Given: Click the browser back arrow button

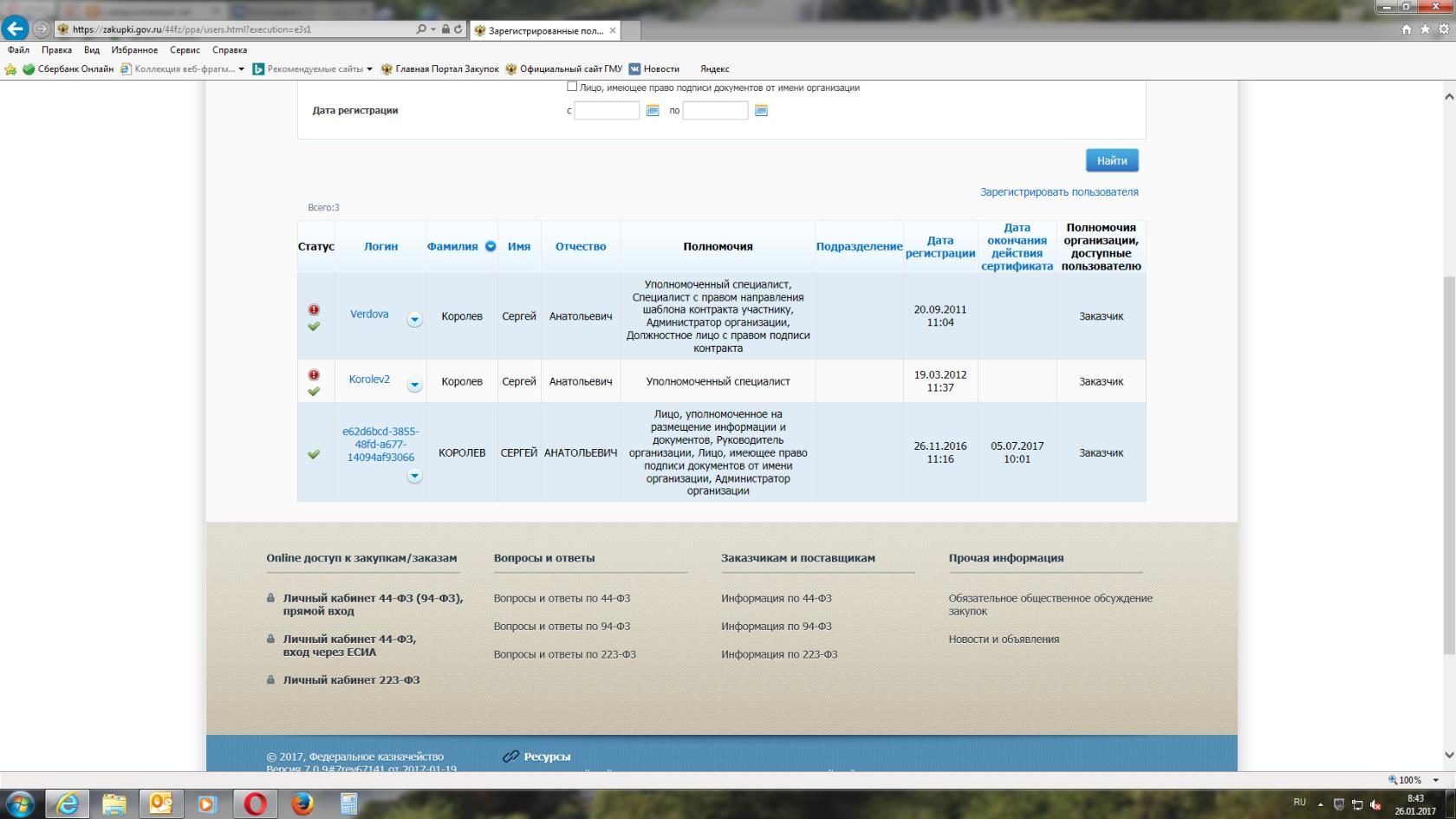Looking at the screenshot, I should [x=15, y=29].
